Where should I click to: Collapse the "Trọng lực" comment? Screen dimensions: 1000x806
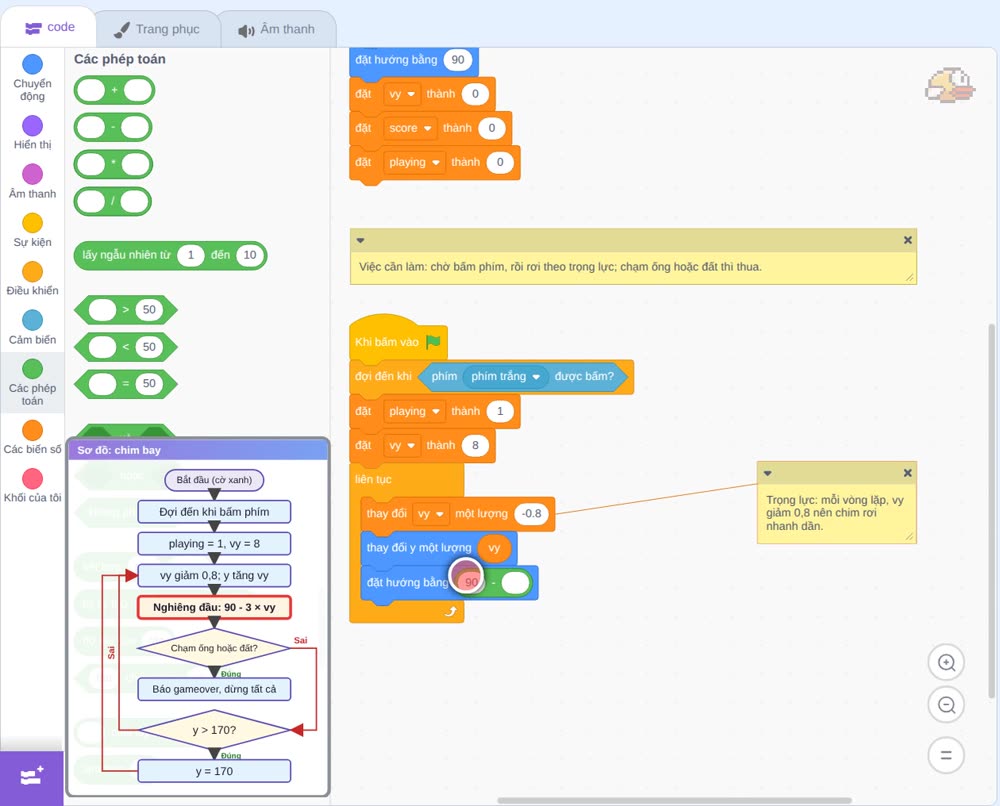tap(768, 473)
